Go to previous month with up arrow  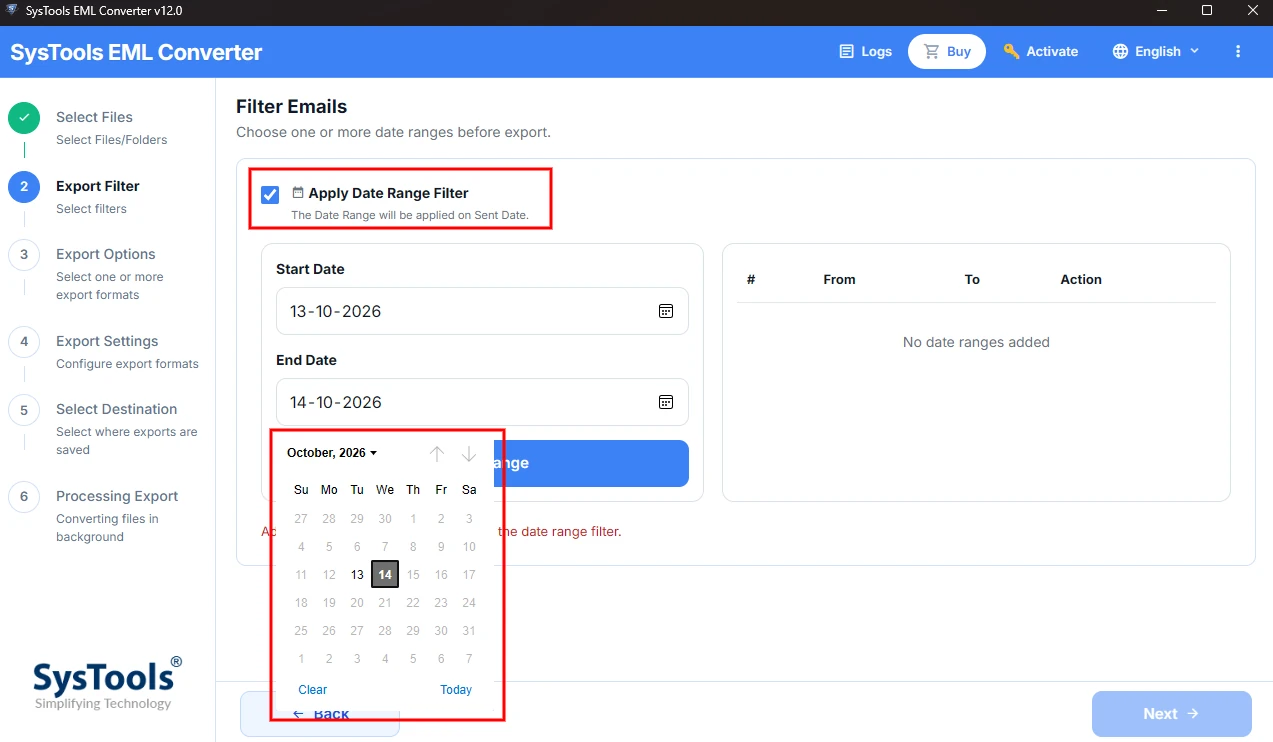[437, 454]
